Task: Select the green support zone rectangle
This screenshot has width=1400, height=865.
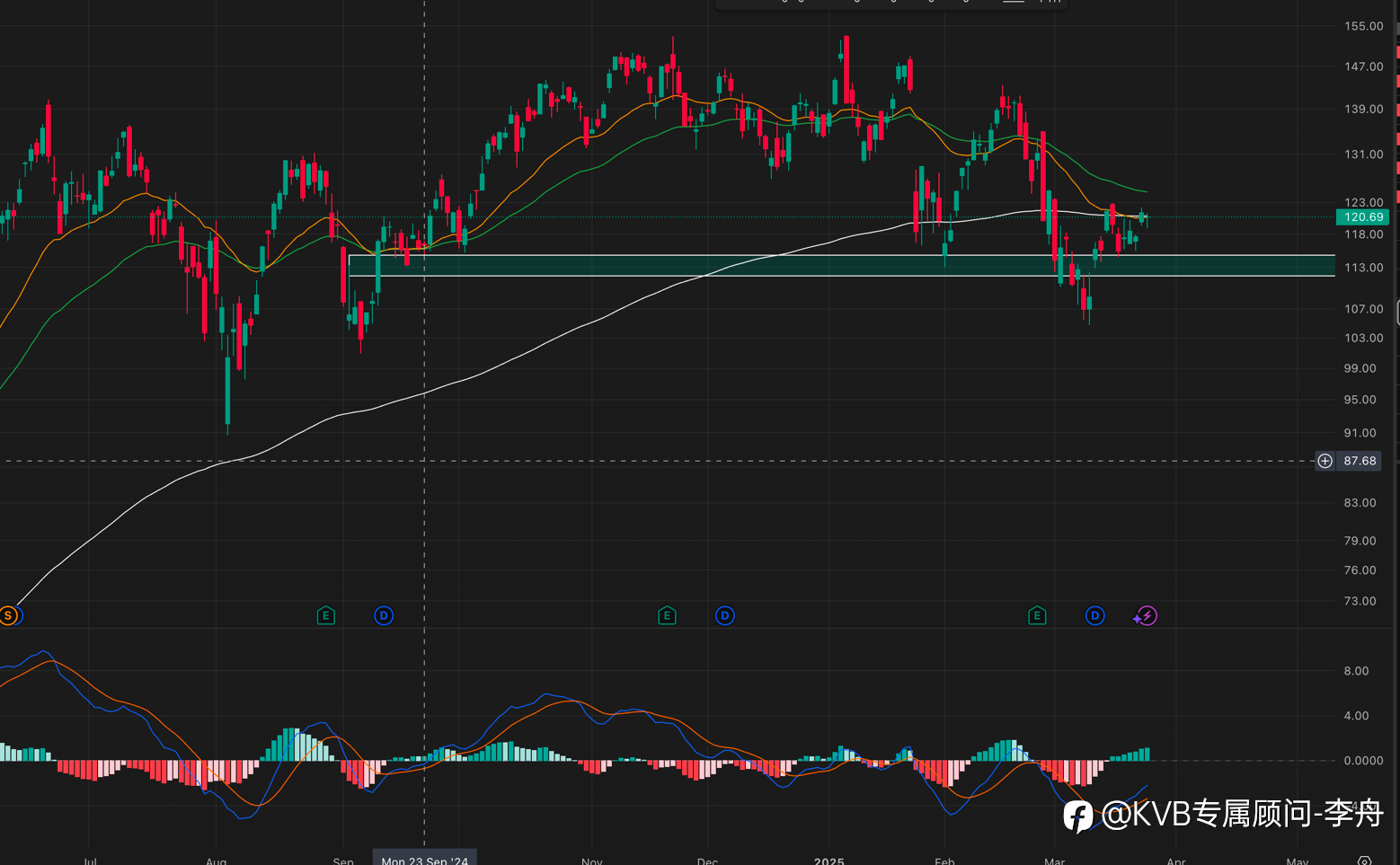Action: tap(842, 265)
